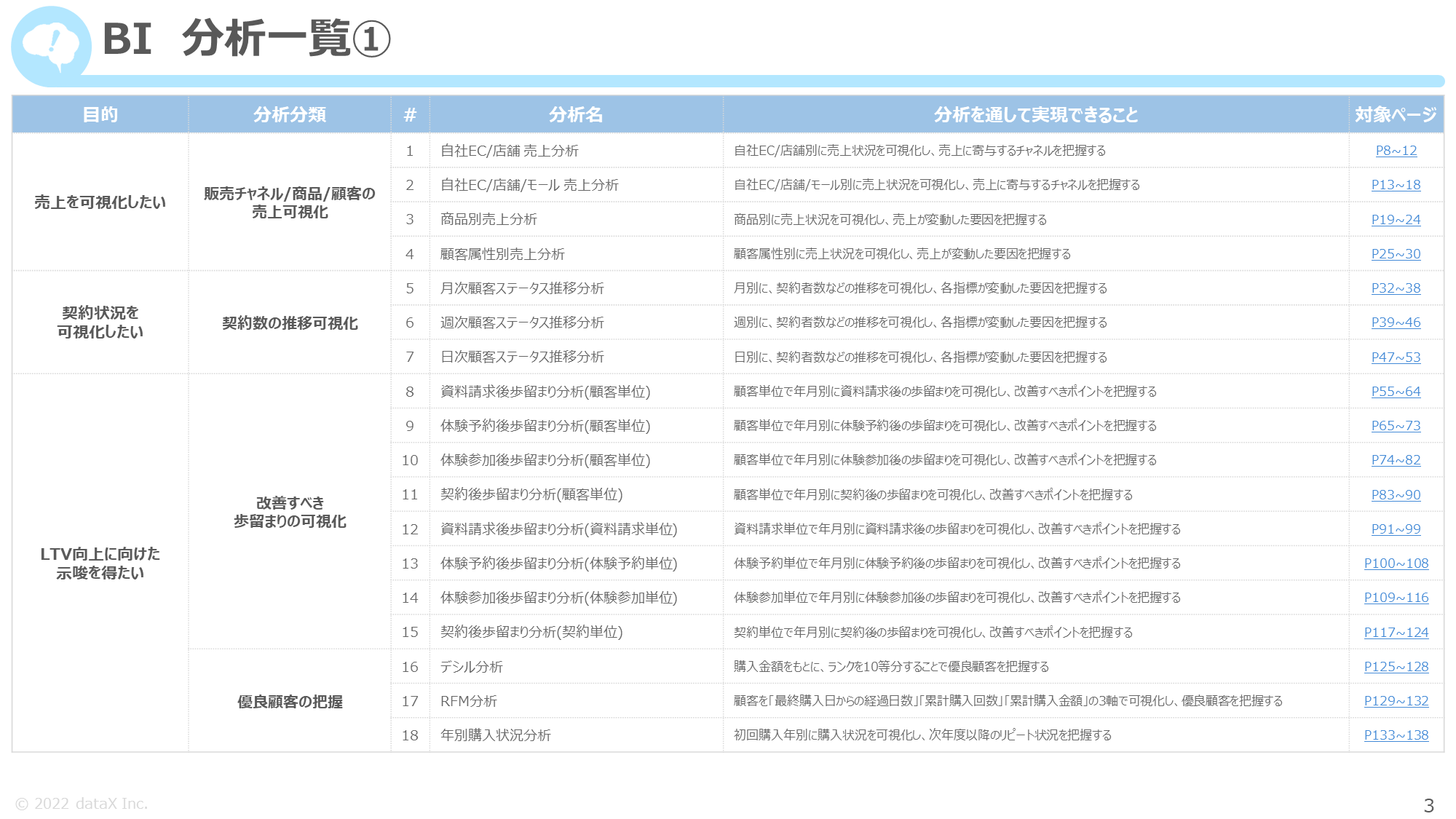Select 自社EC/店舗/モール 売上分析 name

529,185
